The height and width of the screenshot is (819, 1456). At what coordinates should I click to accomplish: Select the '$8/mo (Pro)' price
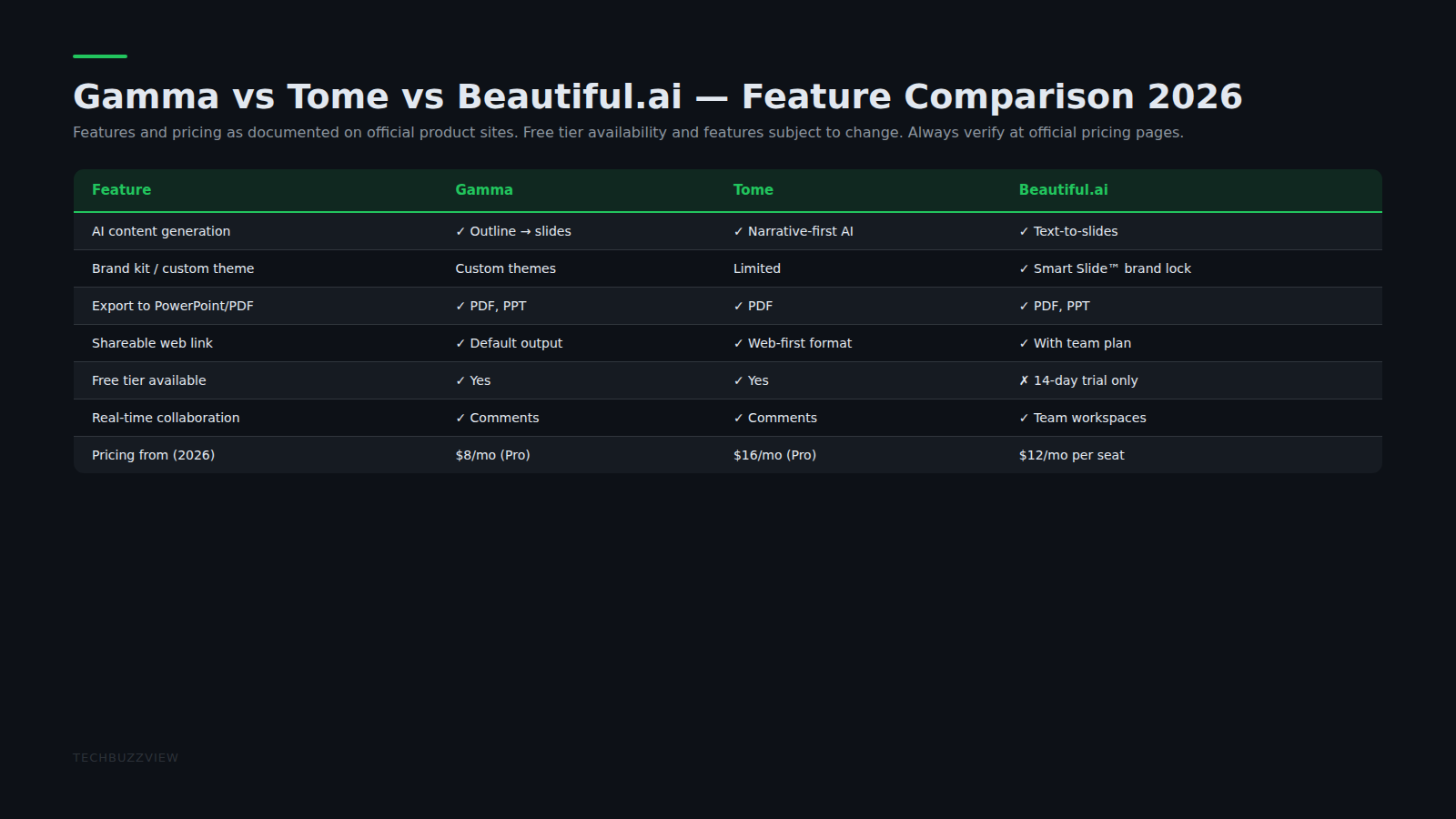(492, 455)
